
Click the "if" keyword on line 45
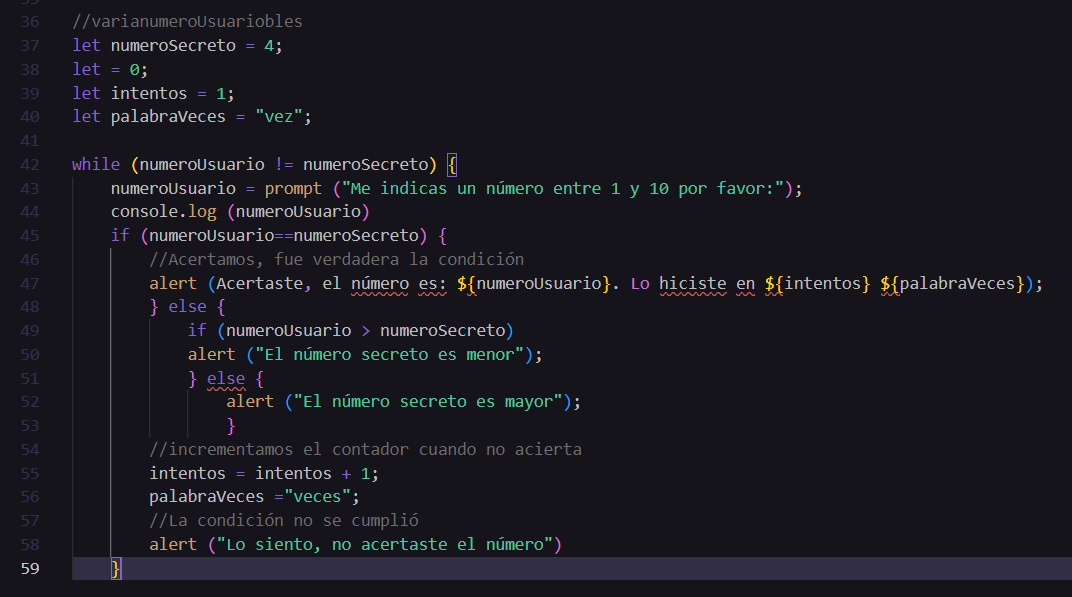click(120, 236)
